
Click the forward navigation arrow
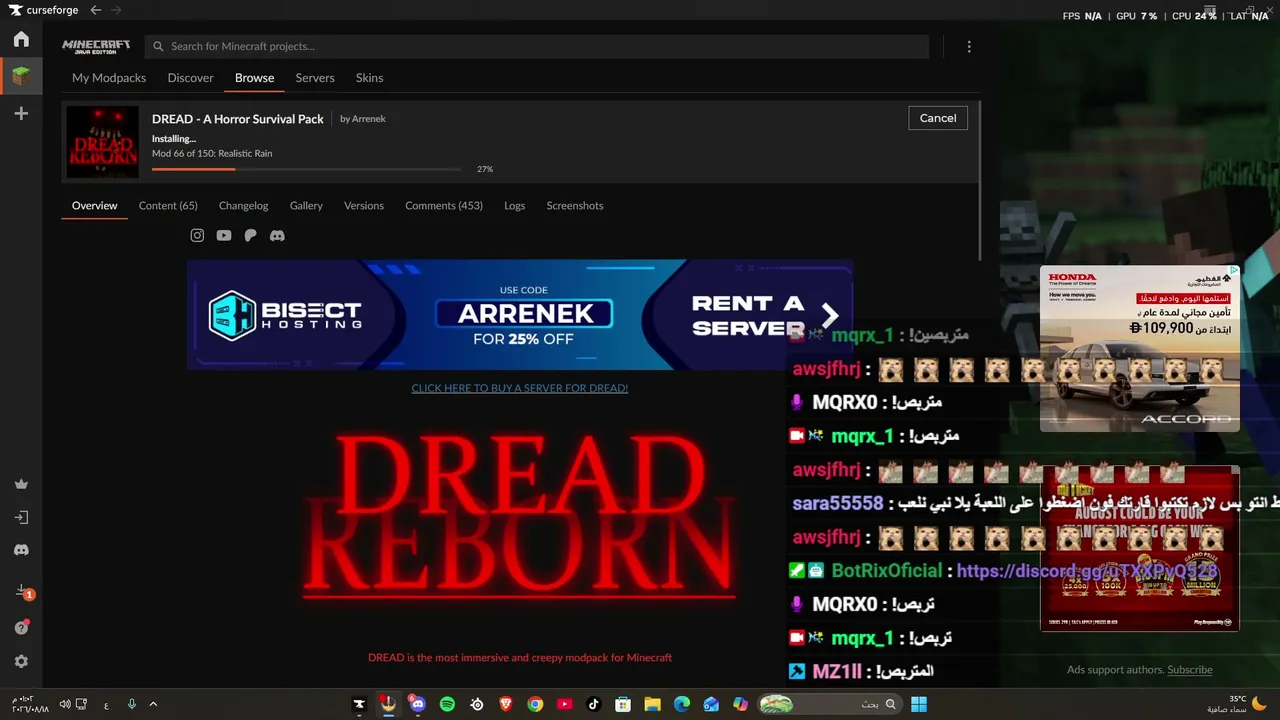[116, 10]
